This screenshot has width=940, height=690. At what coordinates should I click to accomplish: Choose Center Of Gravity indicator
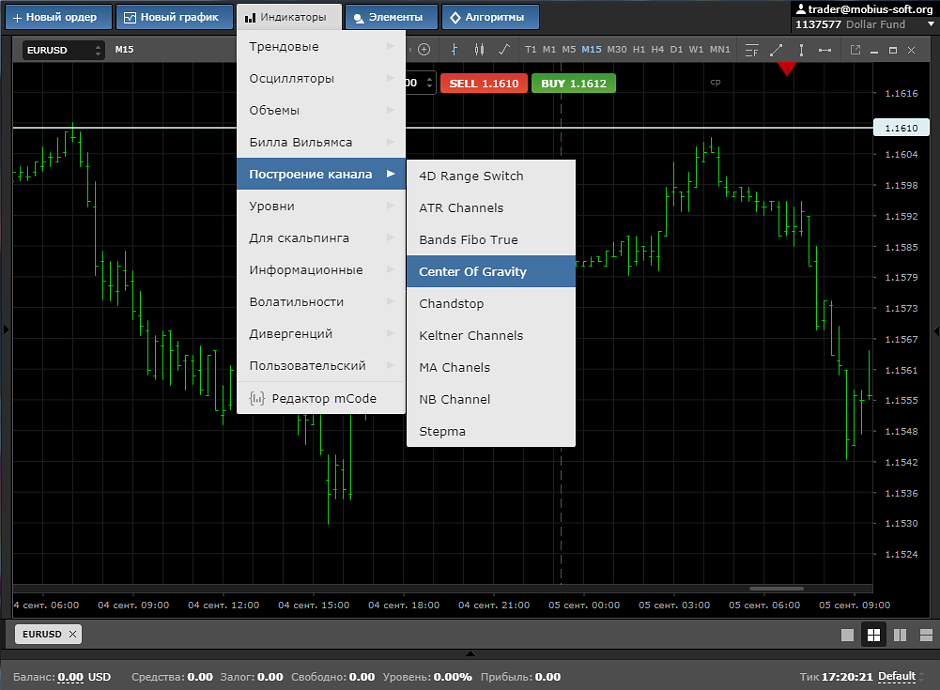pos(491,272)
